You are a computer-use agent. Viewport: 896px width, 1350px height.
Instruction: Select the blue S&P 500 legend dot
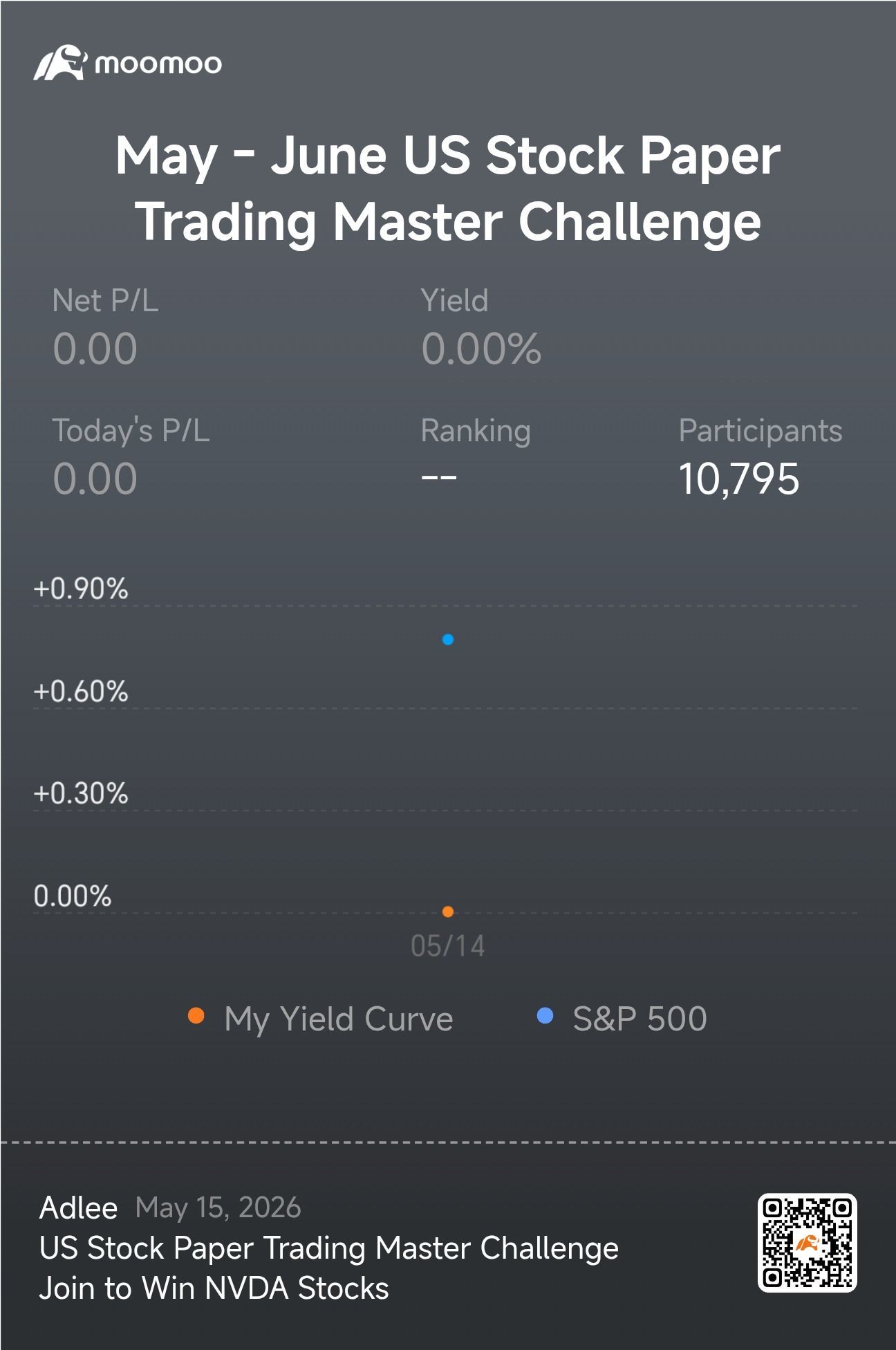pos(545,1016)
